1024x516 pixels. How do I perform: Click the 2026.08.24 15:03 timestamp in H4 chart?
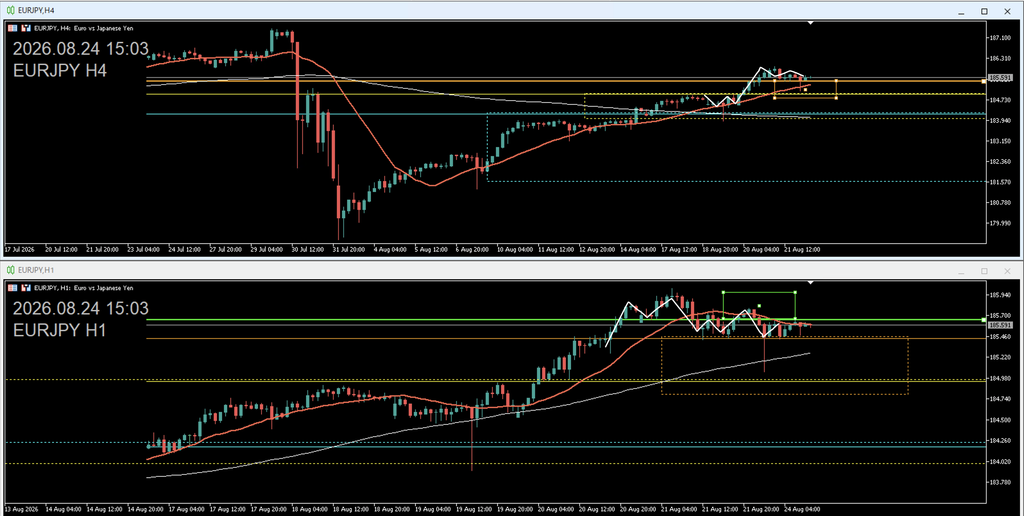point(81,49)
